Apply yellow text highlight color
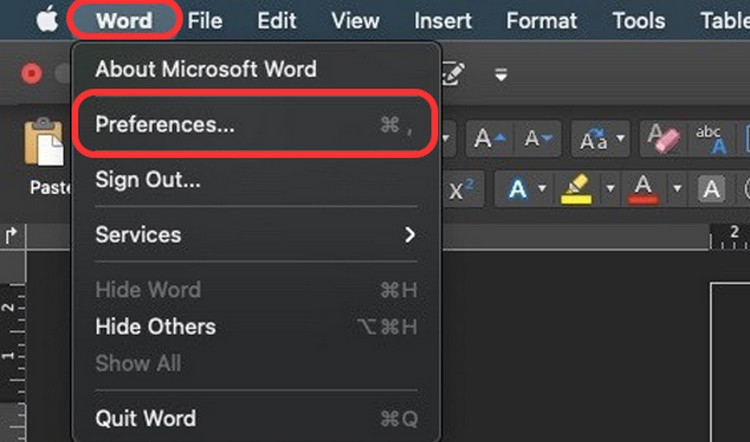 [577, 189]
